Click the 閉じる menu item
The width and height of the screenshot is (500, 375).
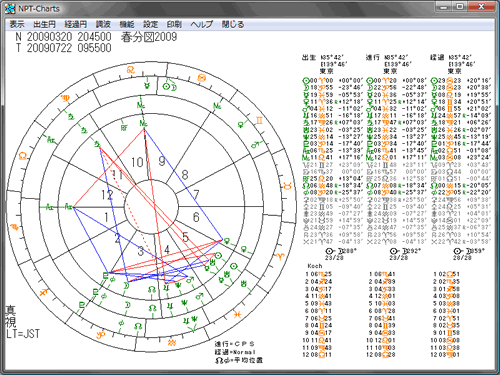tap(233, 24)
